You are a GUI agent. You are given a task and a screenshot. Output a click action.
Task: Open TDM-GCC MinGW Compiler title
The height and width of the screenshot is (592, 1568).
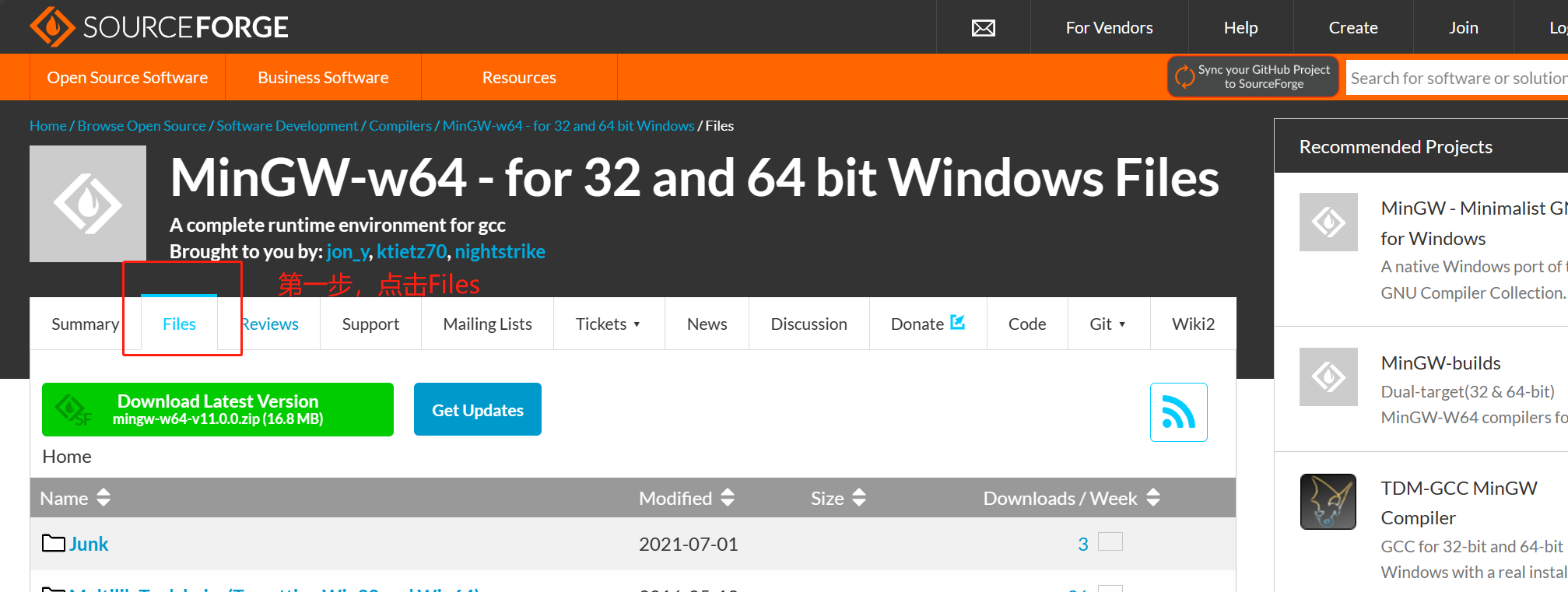click(1459, 503)
